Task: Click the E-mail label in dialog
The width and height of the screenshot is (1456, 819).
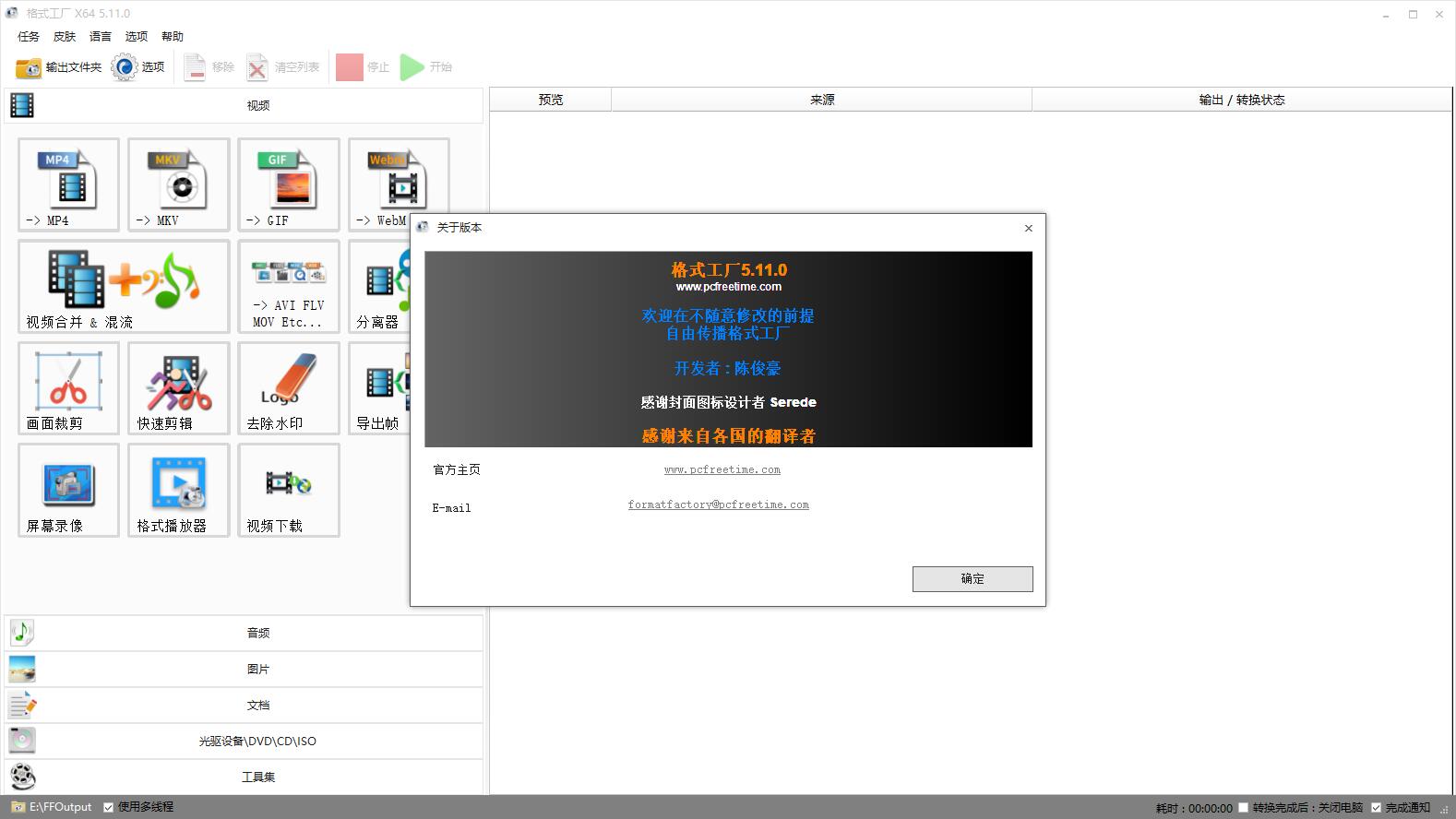Action: pyautogui.click(x=452, y=508)
